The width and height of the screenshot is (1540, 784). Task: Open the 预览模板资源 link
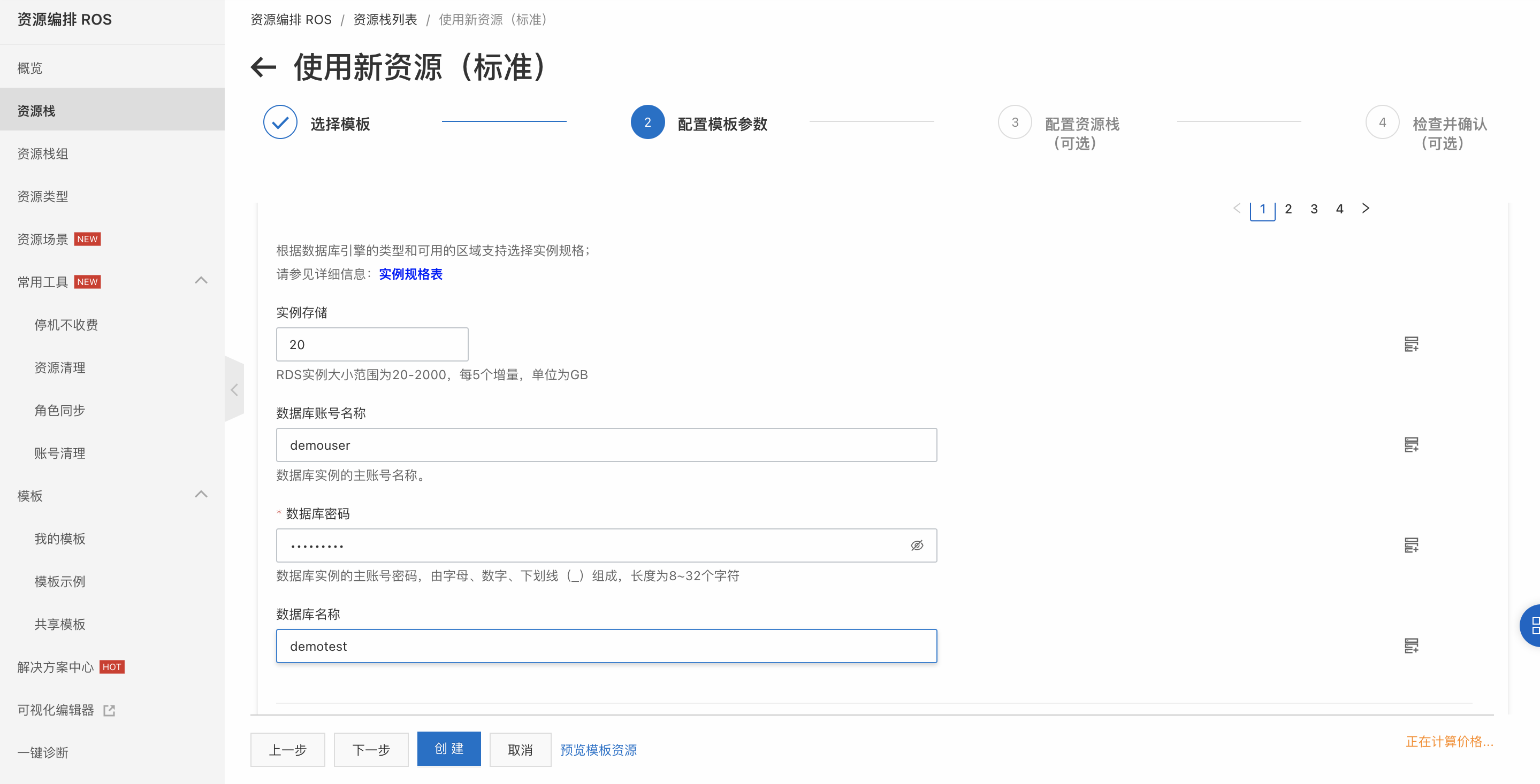597,749
